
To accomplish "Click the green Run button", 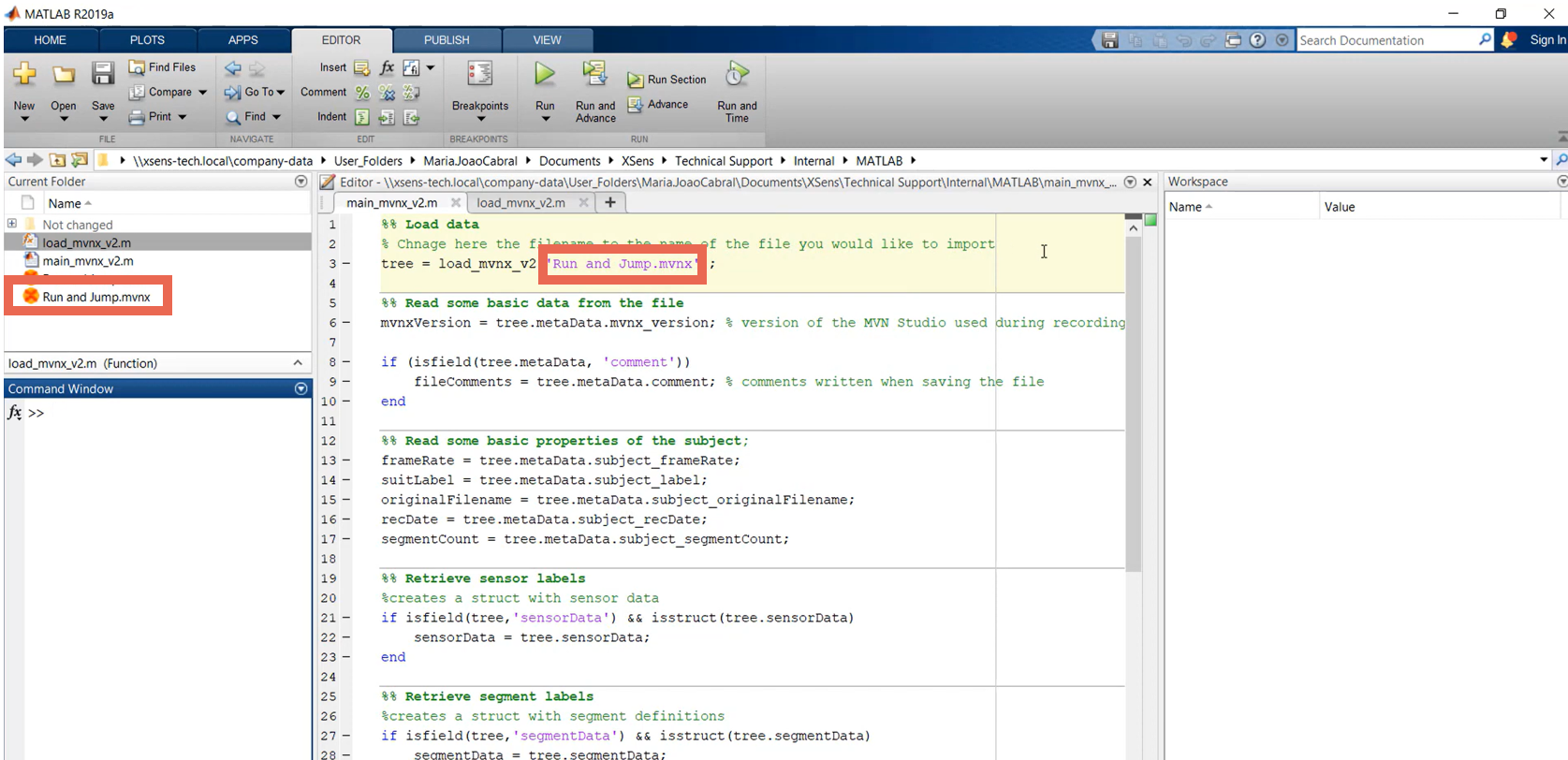I will [545, 75].
